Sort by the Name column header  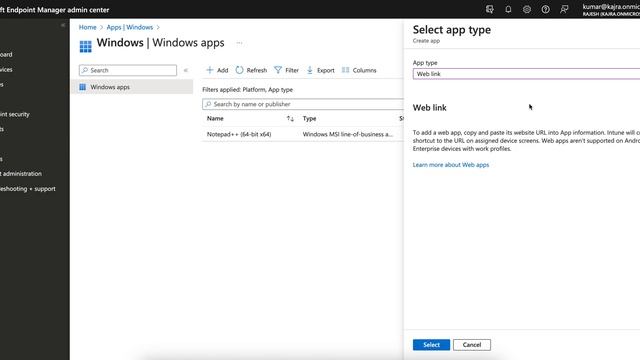[x=215, y=118]
